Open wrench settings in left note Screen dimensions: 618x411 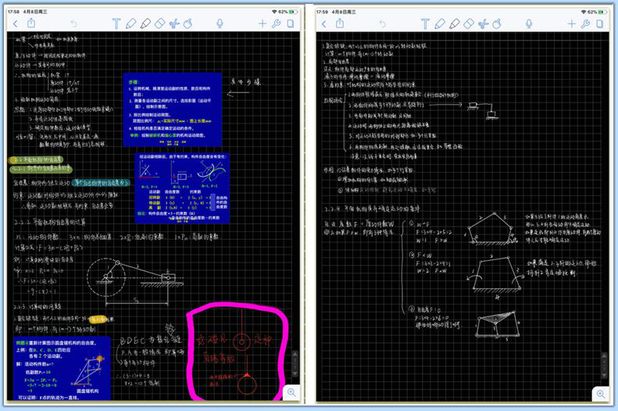(x=277, y=22)
